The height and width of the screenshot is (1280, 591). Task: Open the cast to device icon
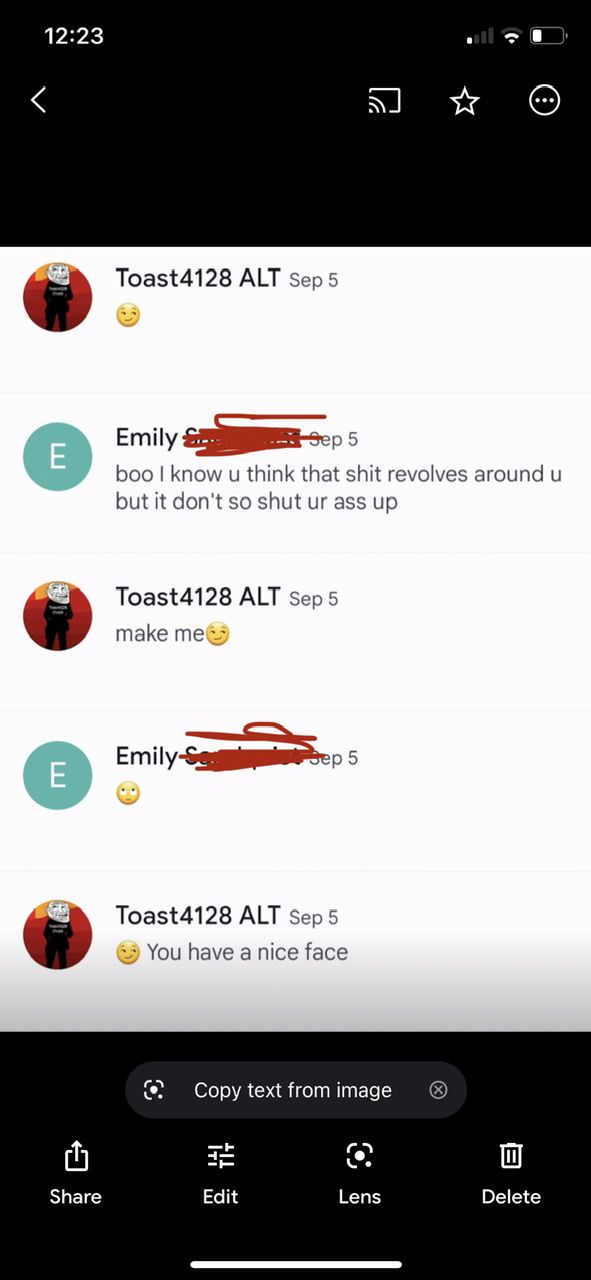tap(385, 100)
